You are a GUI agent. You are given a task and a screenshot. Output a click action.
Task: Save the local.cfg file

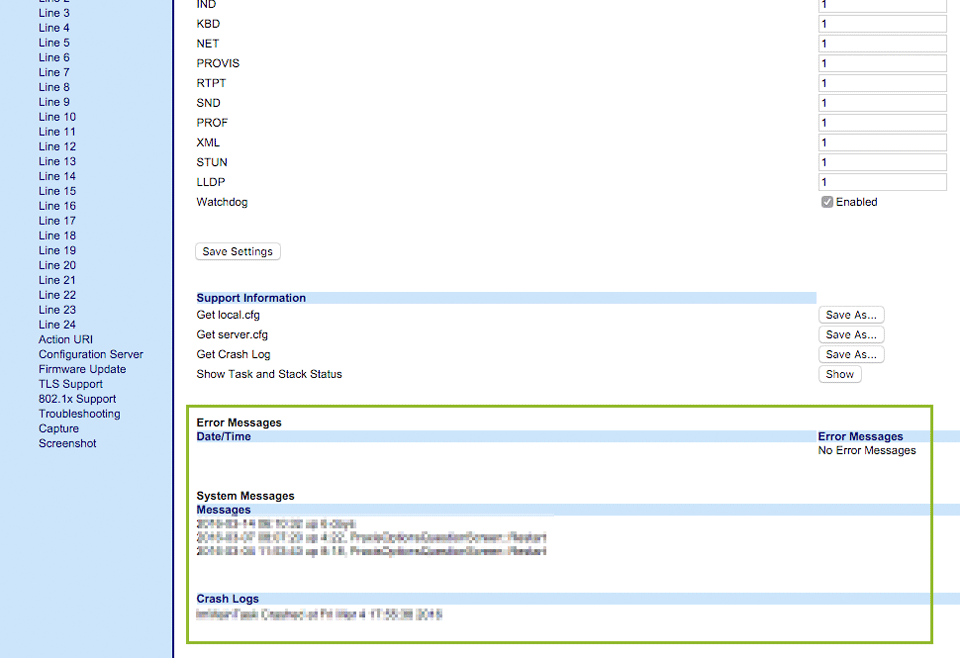(x=851, y=315)
